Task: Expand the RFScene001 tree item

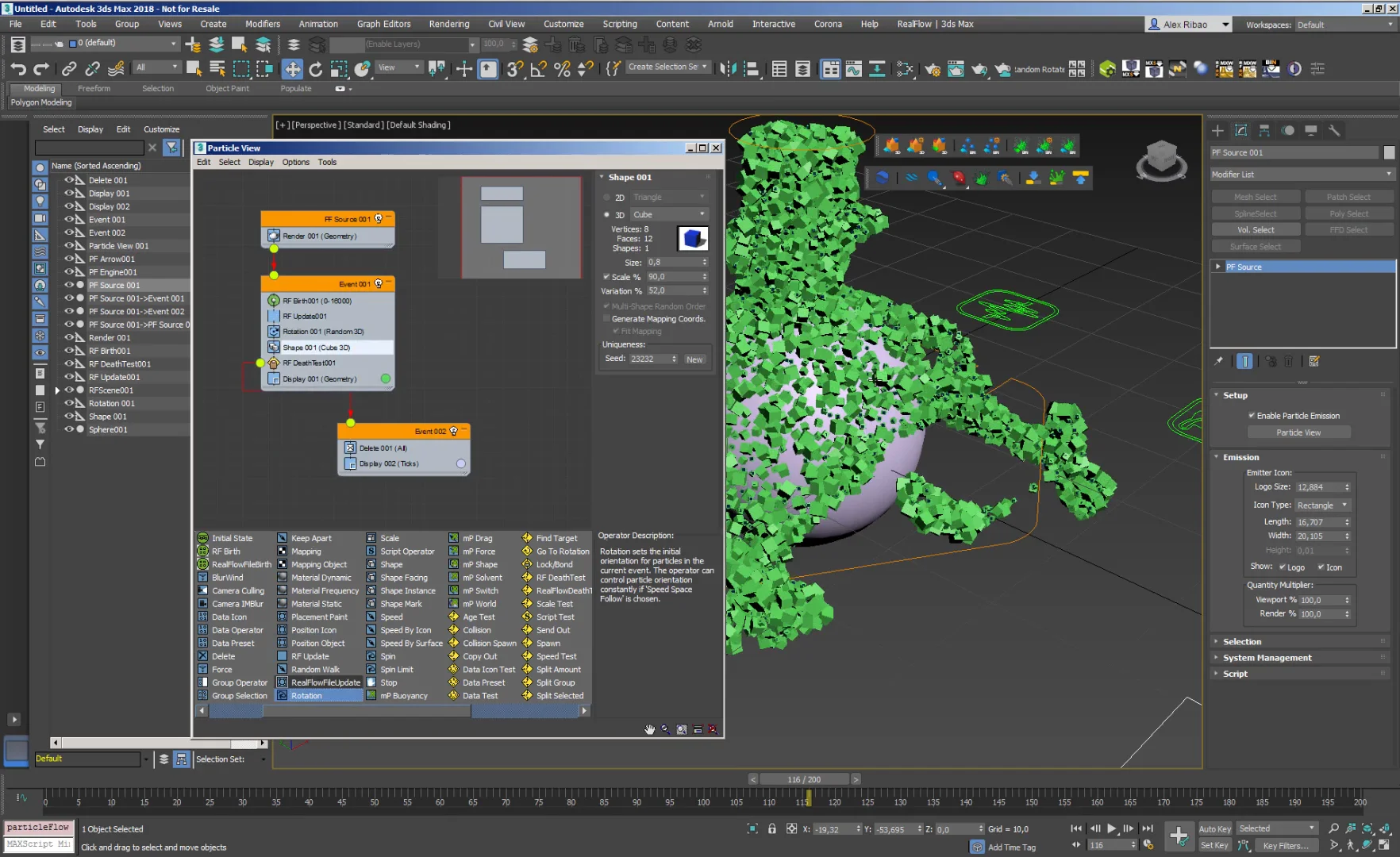Action: tap(57, 390)
